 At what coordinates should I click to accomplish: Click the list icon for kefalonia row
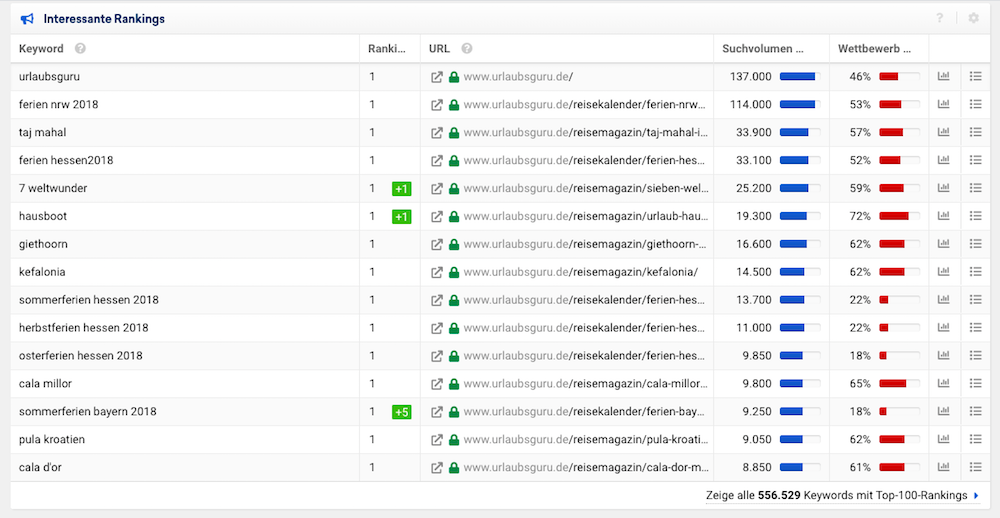[x=975, y=272]
